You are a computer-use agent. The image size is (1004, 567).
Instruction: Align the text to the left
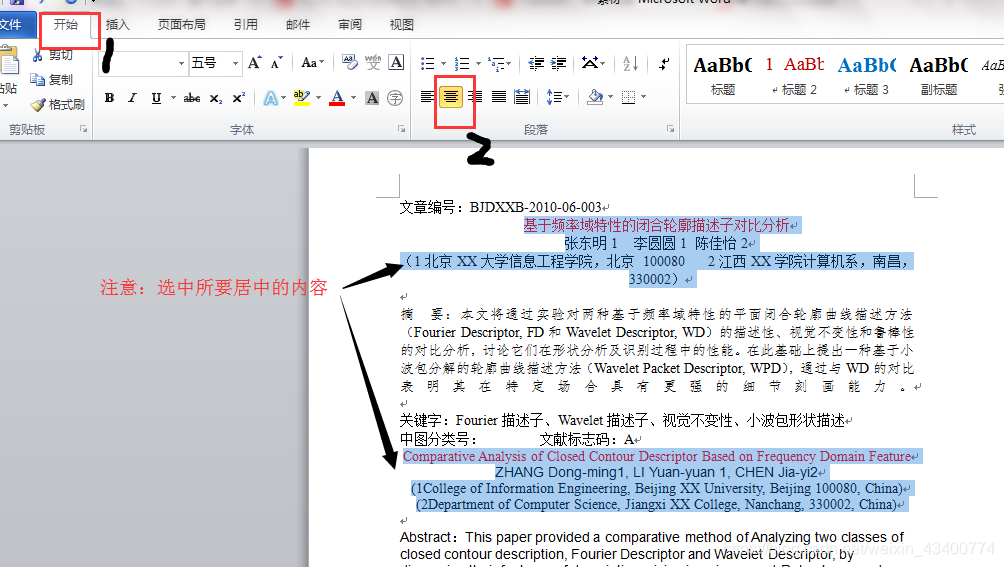[x=427, y=97]
